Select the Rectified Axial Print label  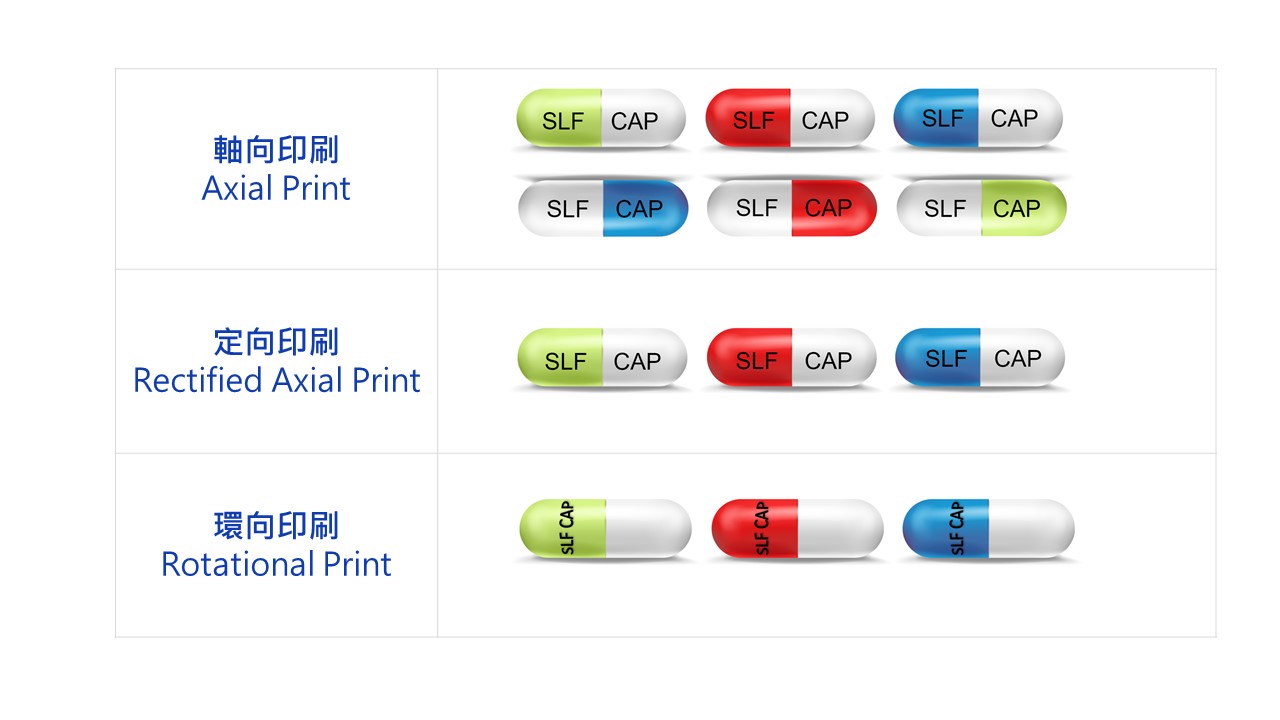pos(277,380)
